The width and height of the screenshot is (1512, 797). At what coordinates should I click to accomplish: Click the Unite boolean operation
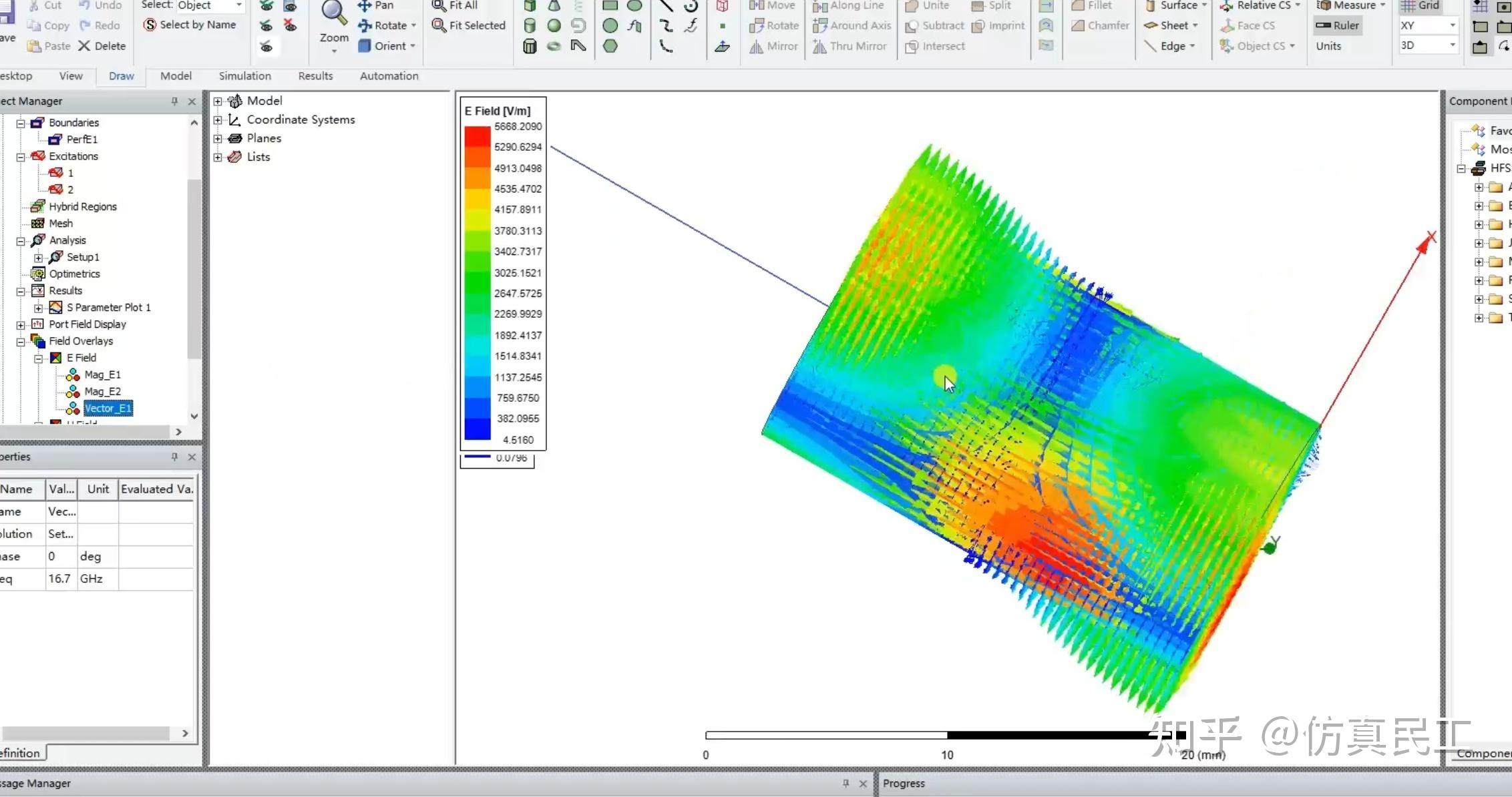[x=928, y=5]
